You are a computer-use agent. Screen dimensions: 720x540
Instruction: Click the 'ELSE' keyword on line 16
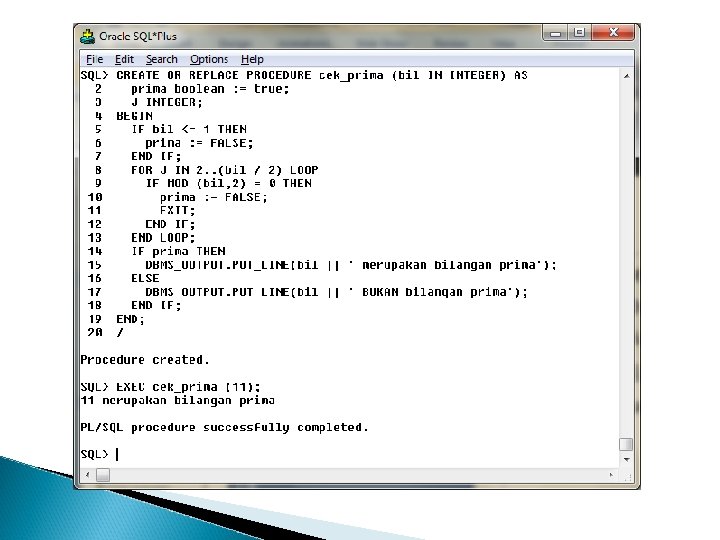click(x=145, y=278)
